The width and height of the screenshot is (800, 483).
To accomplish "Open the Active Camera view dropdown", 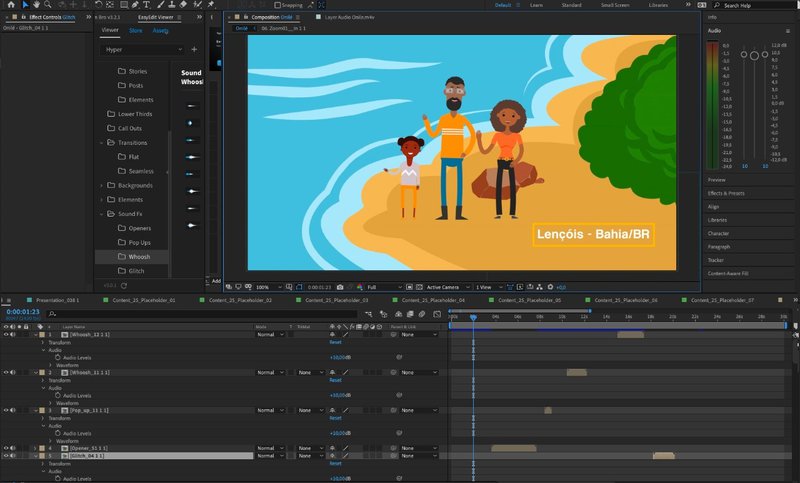I will (x=445, y=287).
